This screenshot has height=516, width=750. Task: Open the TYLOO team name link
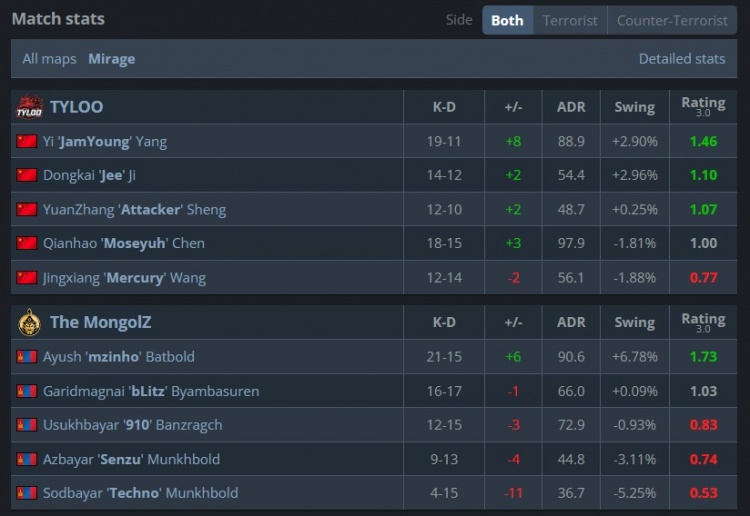click(x=76, y=107)
